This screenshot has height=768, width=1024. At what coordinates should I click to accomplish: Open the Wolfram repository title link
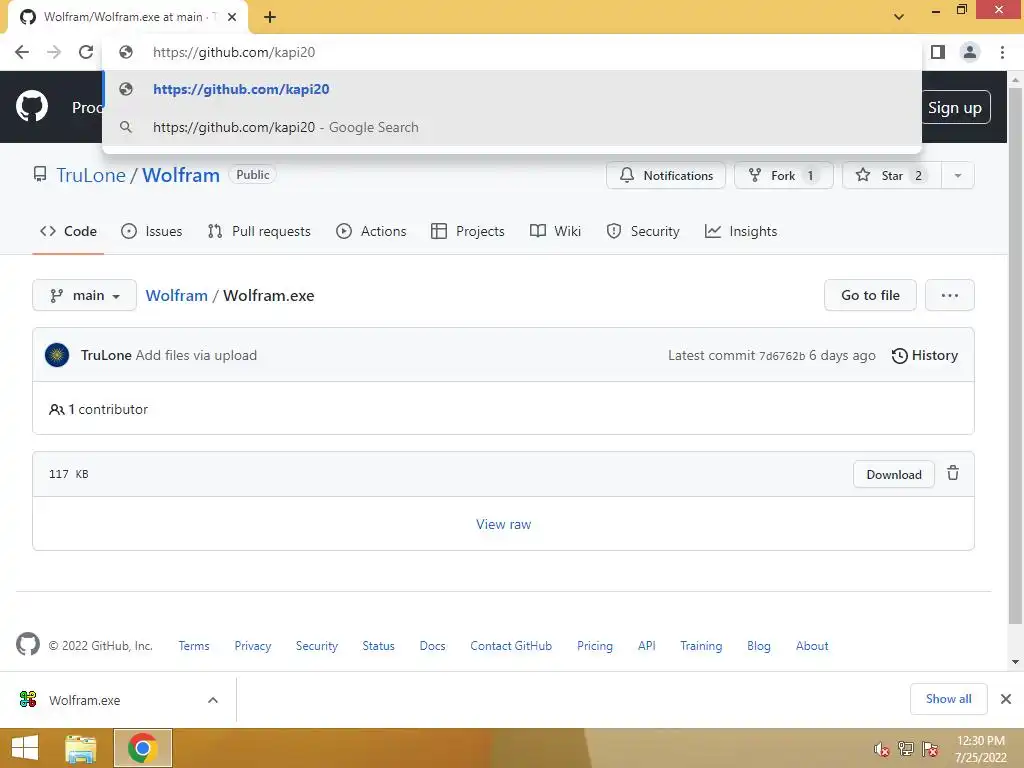click(x=181, y=175)
